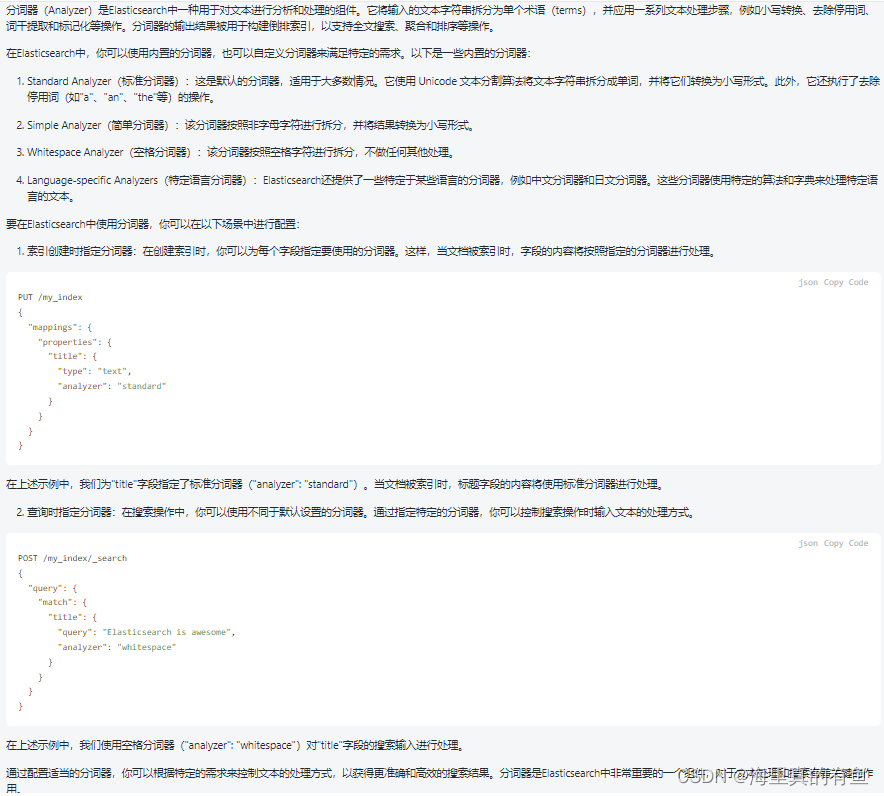Click the opening paragraph starting with 分词器 (Analyzer)

coord(440,18)
